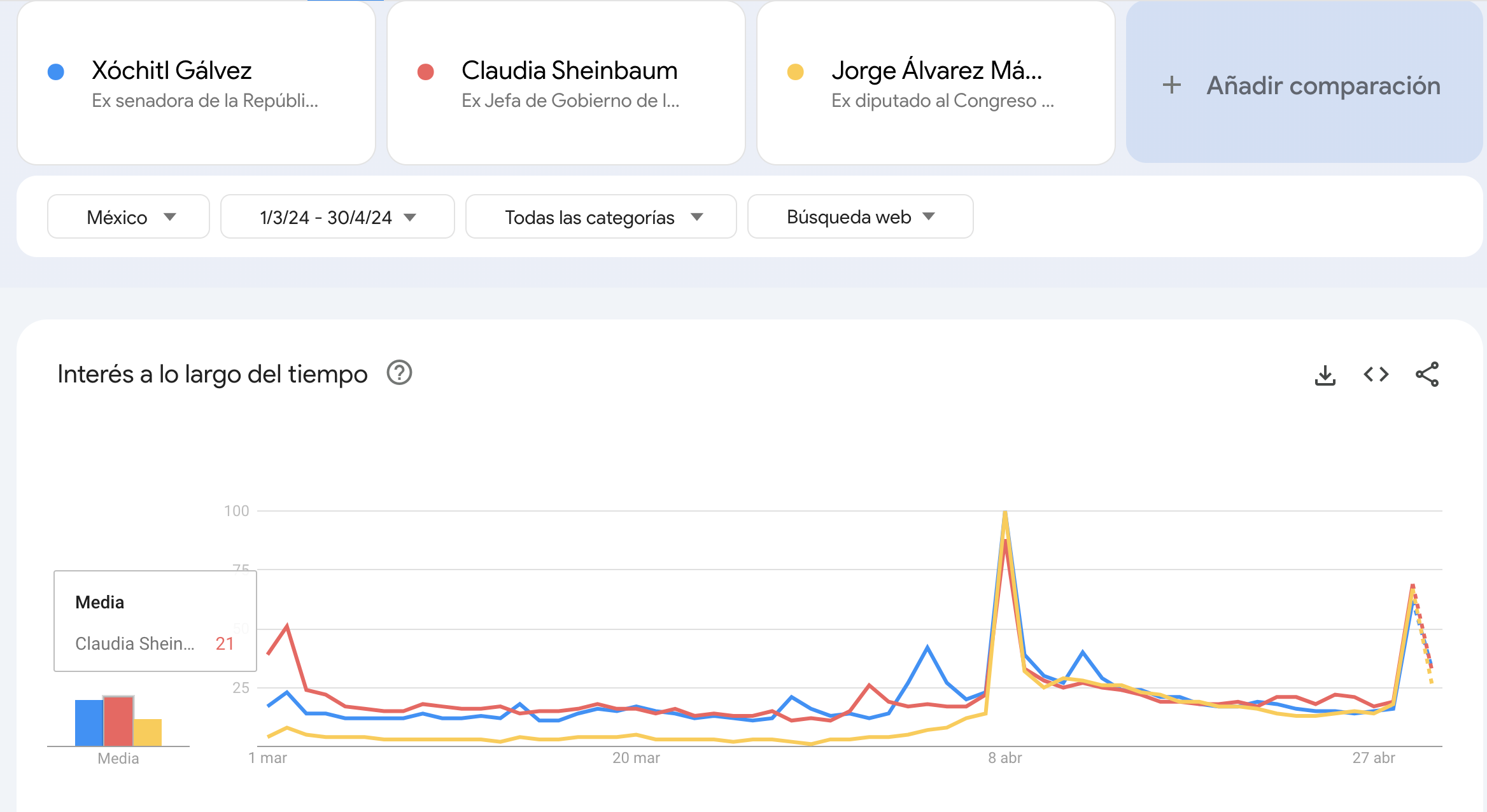Open the México country dropdown
Screen dimensions: 1487x812
point(129,217)
